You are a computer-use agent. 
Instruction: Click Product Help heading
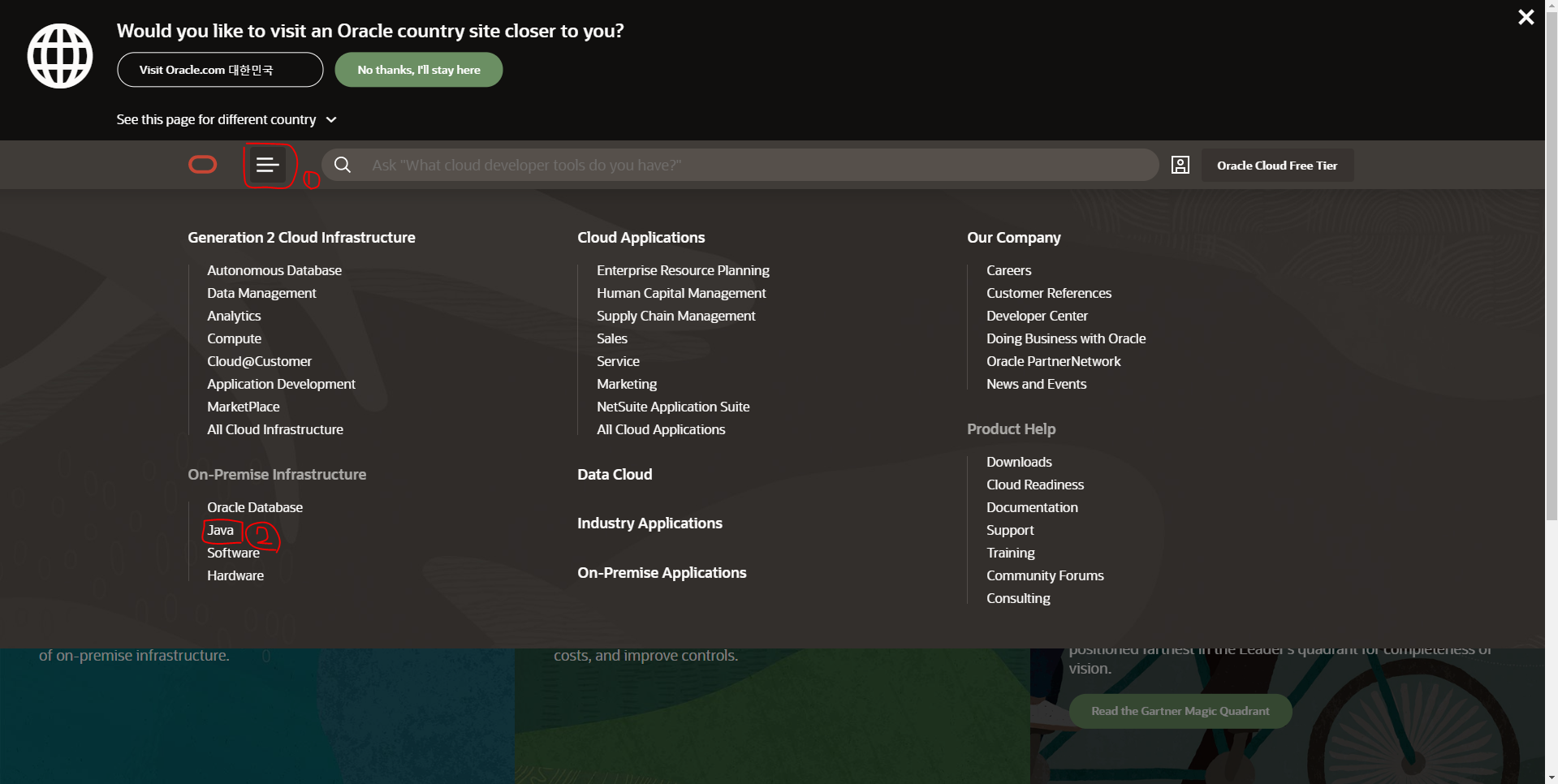[1012, 429]
